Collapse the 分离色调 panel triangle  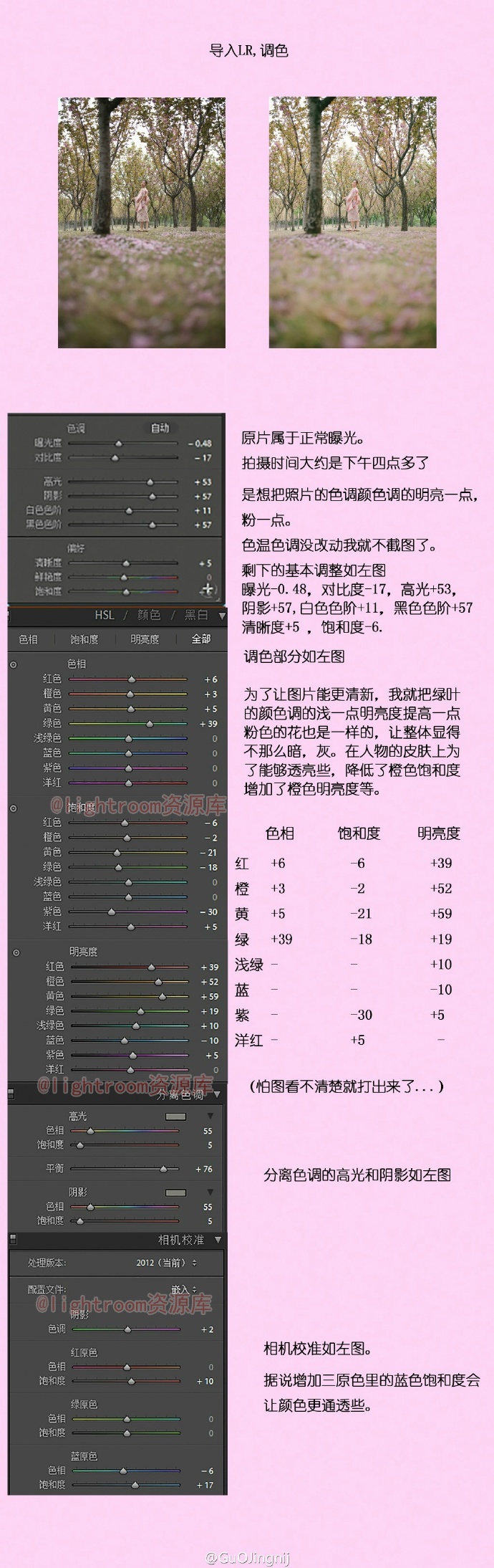point(217,1095)
